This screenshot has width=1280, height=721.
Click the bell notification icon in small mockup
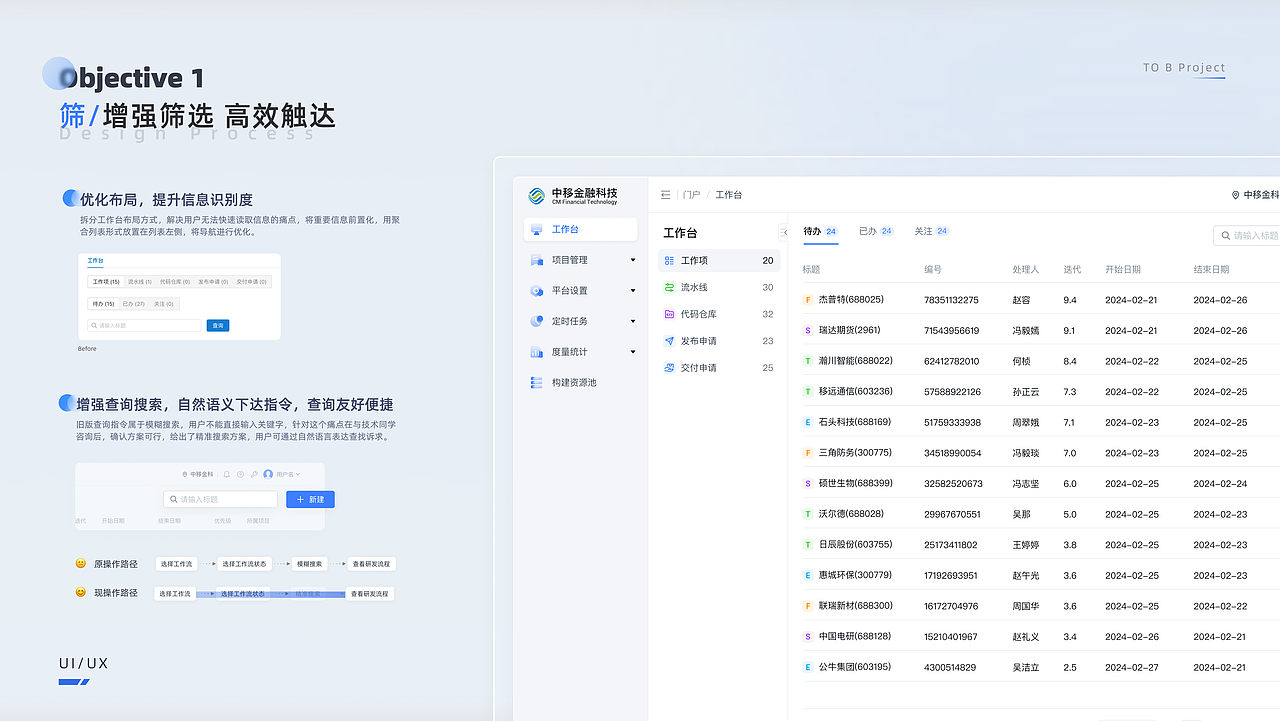227,474
